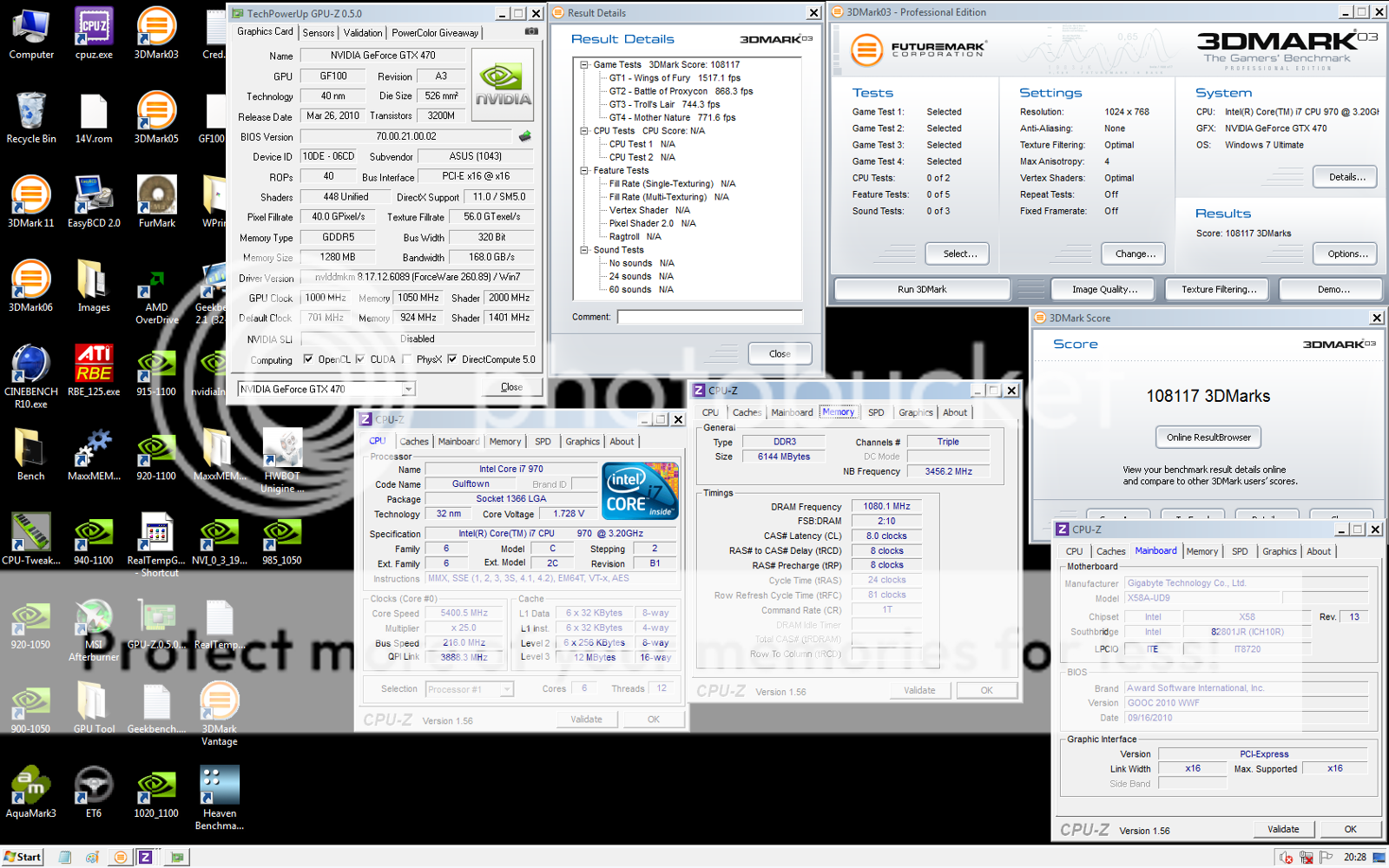This screenshot has height=868, width=1389.
Task: Select Caches tab in CPU-Z CPU window
Action: click(x=414, y=442)
